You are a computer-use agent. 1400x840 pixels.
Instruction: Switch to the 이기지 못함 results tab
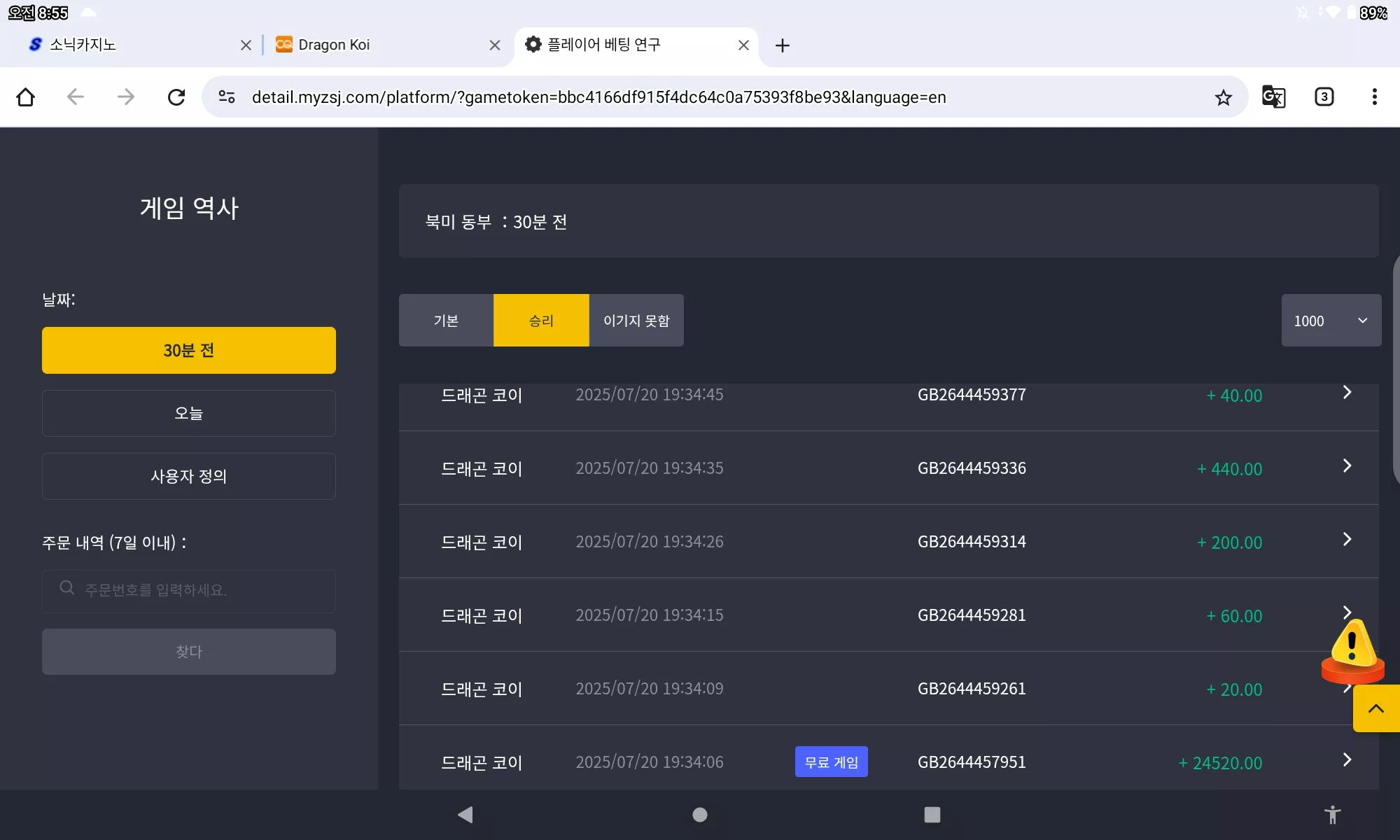(636, 321)
